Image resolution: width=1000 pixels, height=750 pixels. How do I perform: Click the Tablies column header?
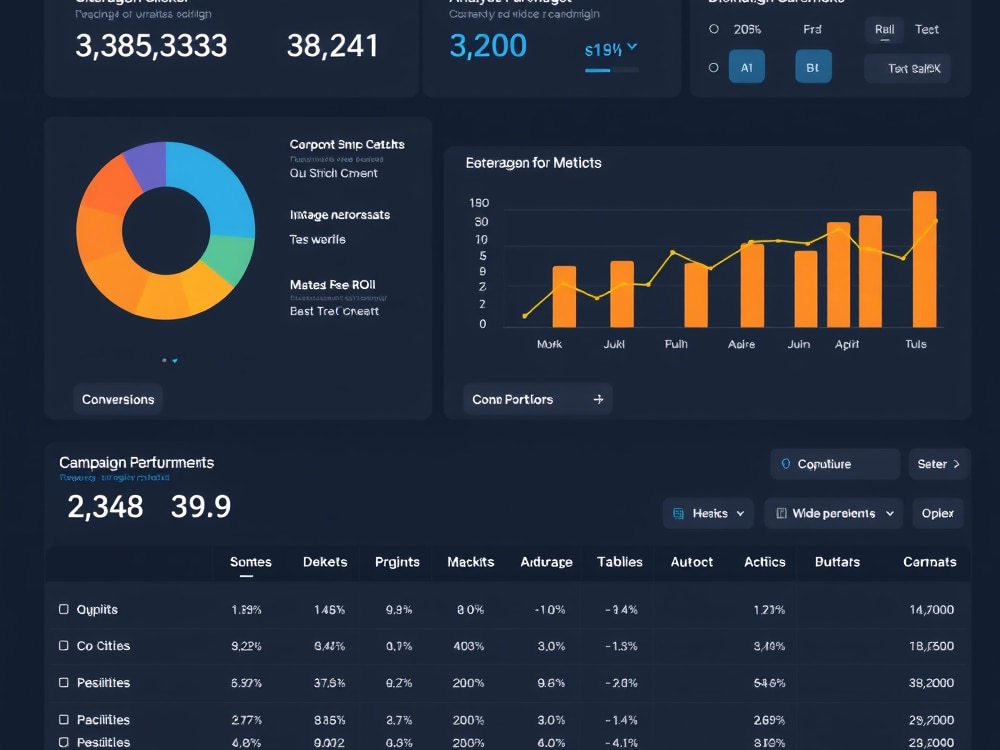pyautogui.click(x=620, y=562)
